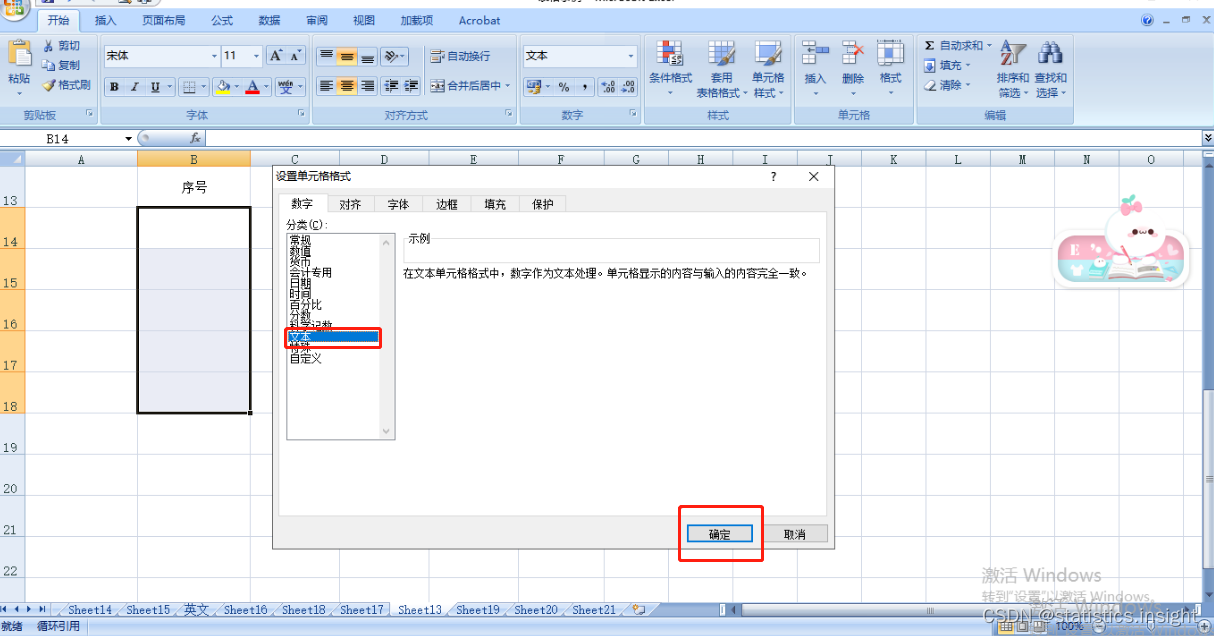This screenshot has height=636, width=1214.
Task: Switch to the 页面布局 ribbon tab
Action: pos(163,20)
